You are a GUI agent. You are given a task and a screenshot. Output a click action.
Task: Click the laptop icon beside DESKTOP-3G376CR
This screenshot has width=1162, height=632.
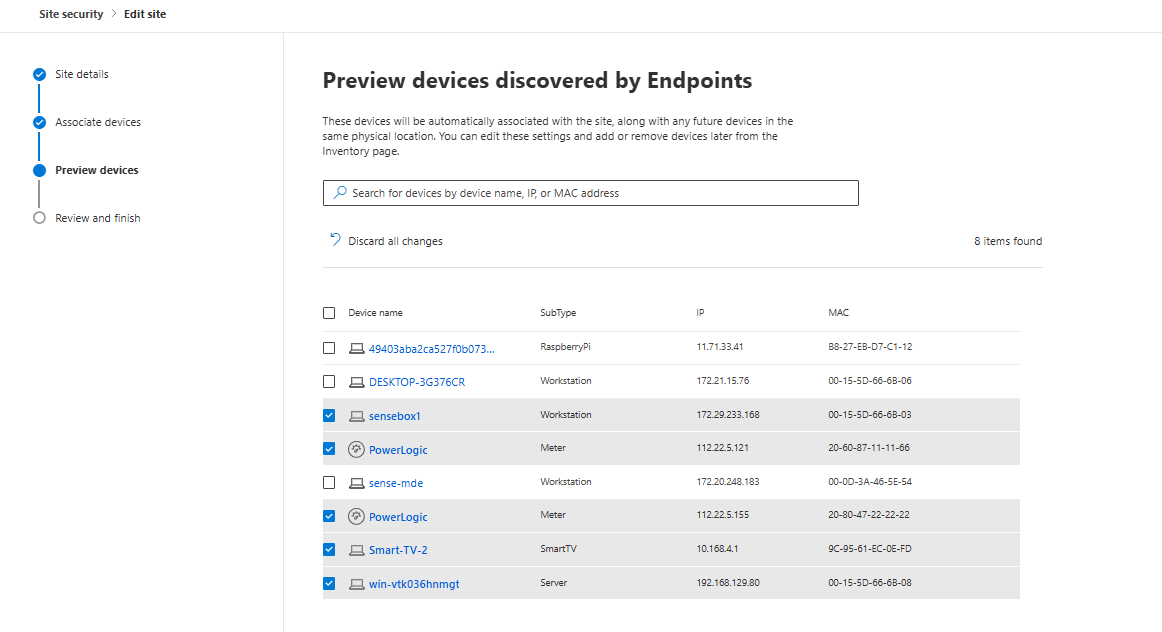coord(356,382)
